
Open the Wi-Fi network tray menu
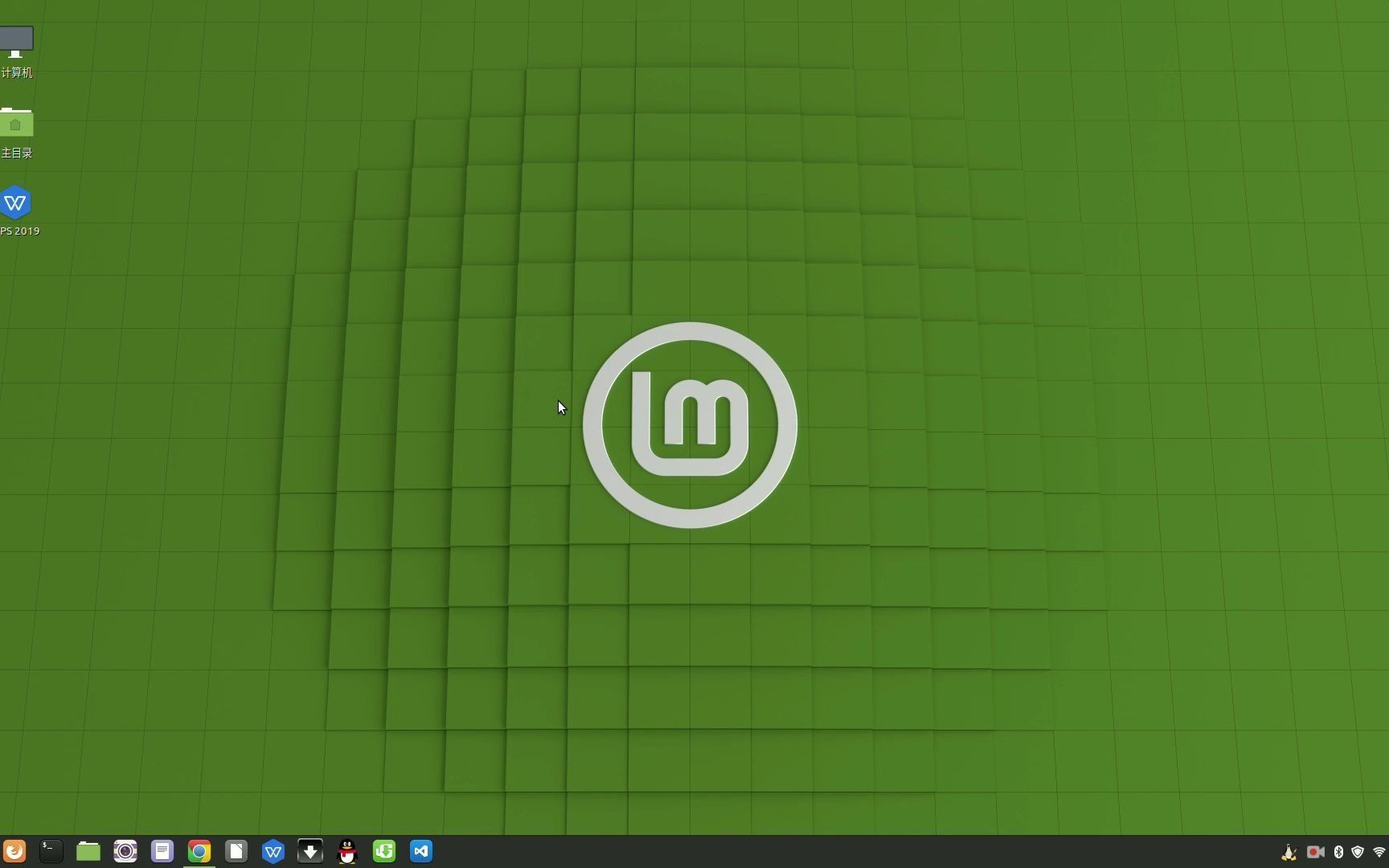tap(1379, 852)
